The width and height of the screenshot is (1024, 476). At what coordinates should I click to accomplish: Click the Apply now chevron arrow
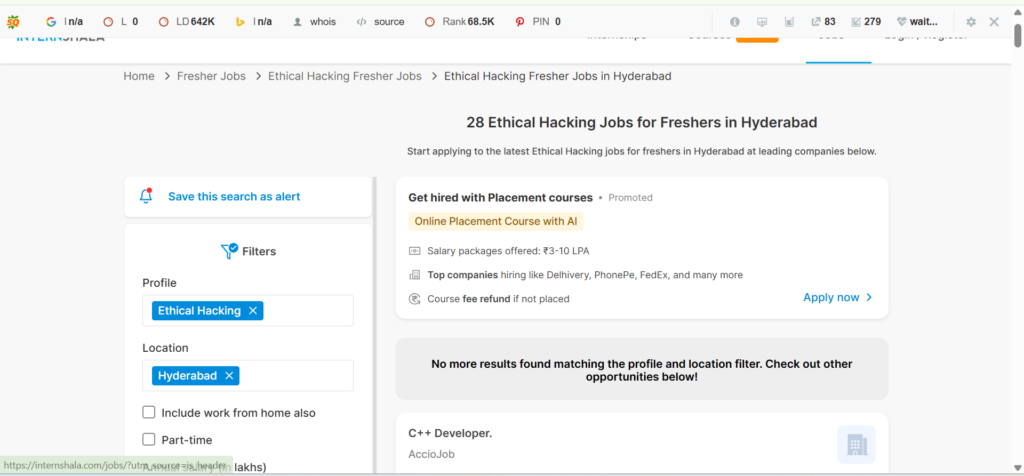pos(869,297)
